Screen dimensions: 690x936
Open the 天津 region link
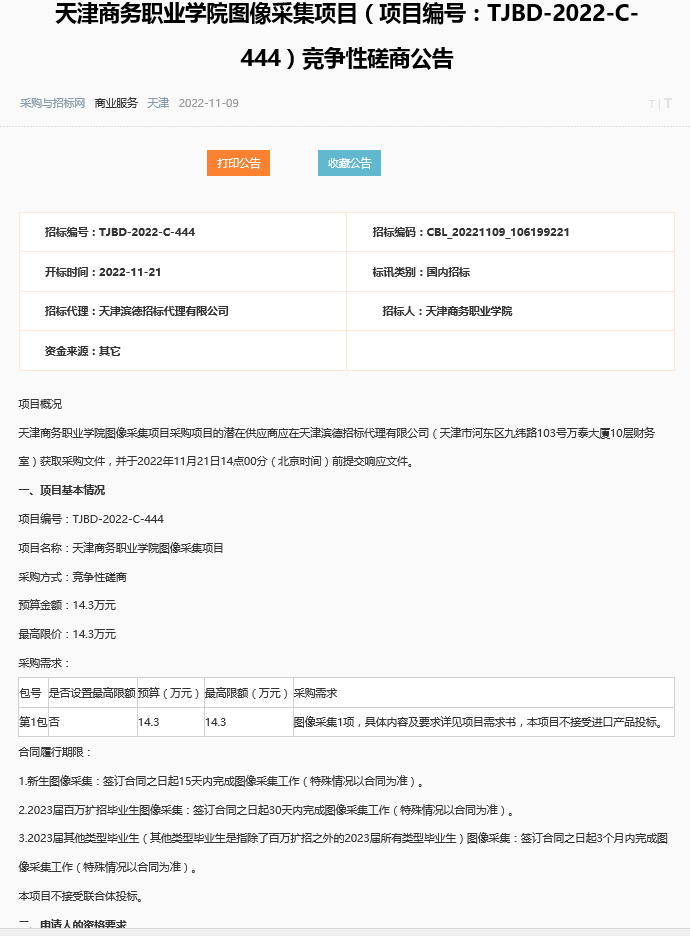[158, 103]
